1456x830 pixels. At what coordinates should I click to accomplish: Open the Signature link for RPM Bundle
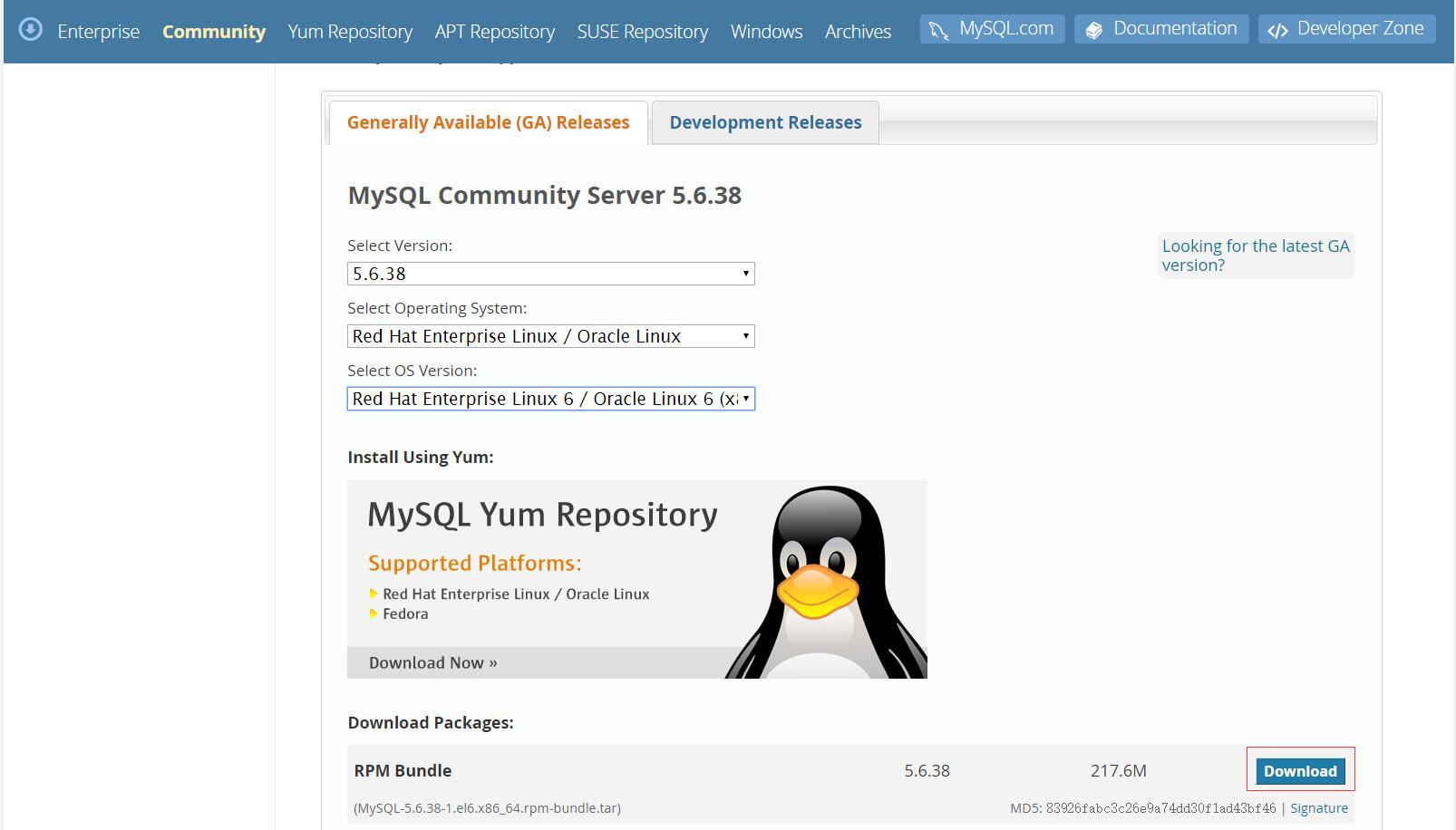[x=1318, y=808]
